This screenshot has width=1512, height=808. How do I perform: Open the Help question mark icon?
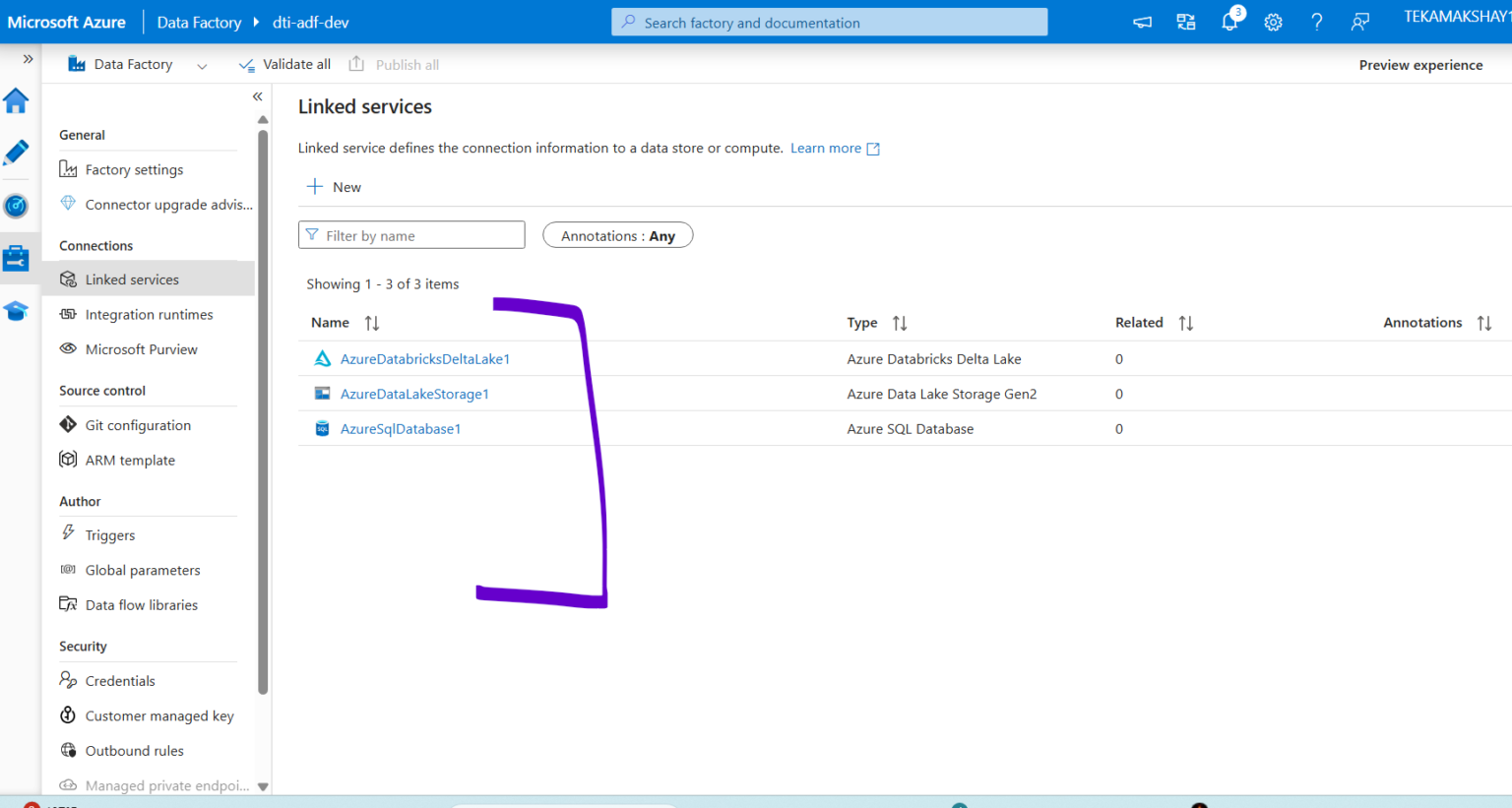point(1316,22)
